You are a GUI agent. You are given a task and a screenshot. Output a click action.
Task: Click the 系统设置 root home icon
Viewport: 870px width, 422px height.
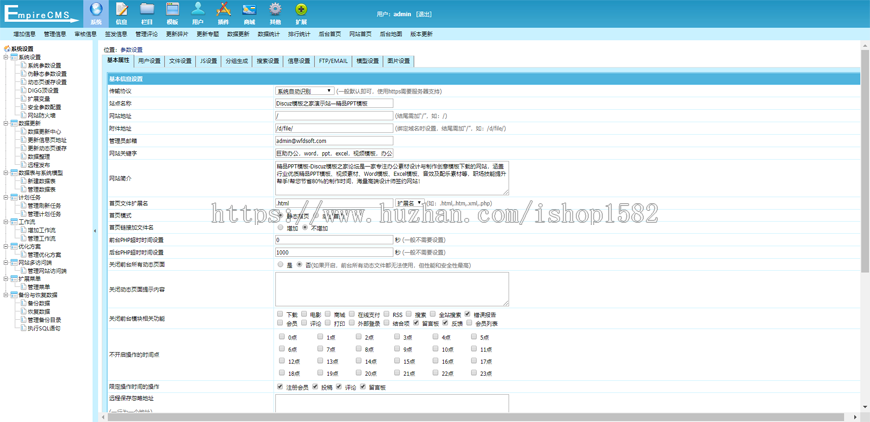point(7,49)
